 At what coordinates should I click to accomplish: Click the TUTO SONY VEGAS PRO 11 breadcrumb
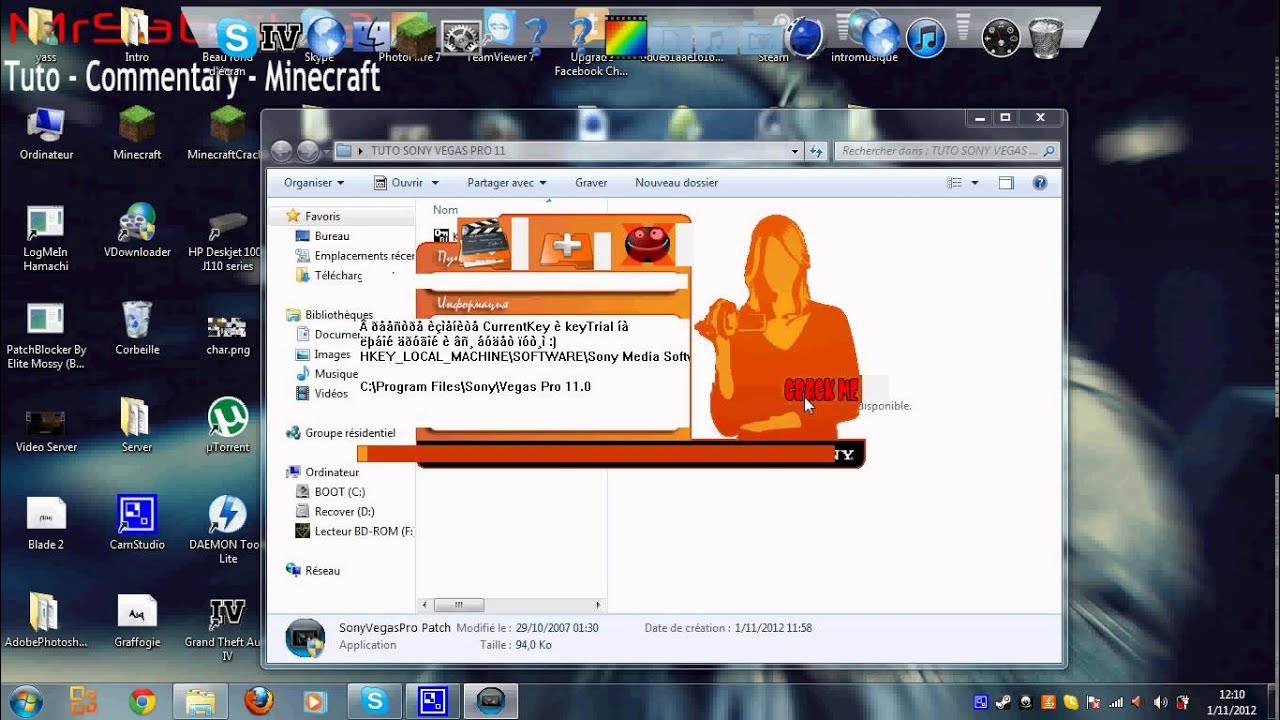(438, 151)
